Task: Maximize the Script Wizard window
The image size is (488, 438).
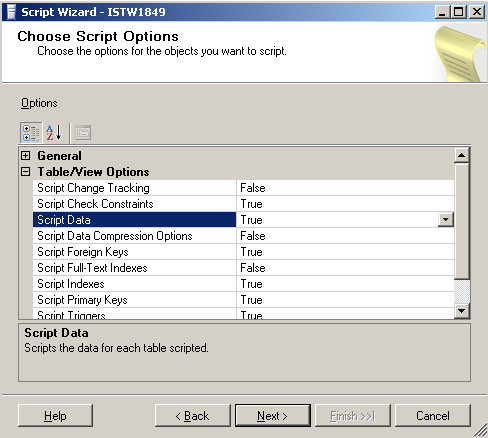Action: click(x=459, y=12)
